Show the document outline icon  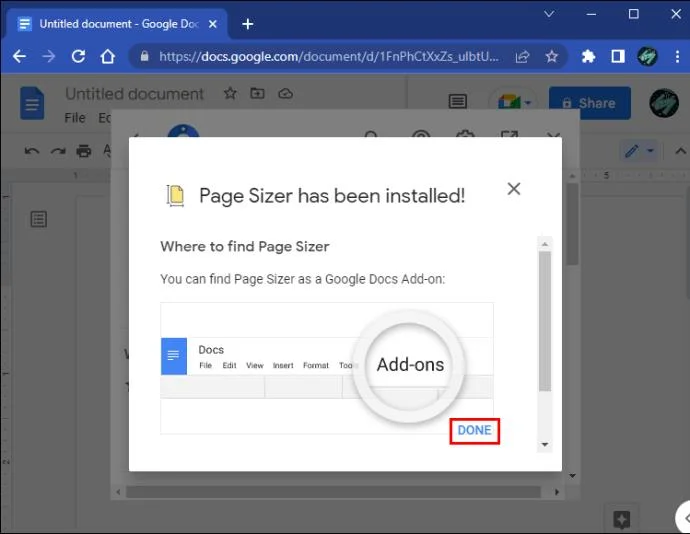pos(39,219)
